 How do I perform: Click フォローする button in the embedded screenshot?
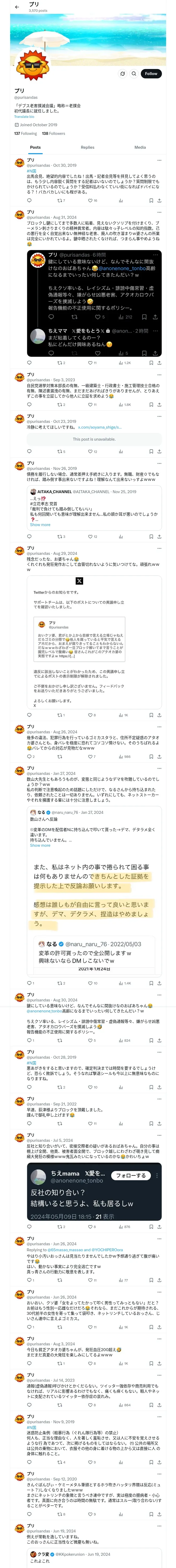pos(132,1175)
